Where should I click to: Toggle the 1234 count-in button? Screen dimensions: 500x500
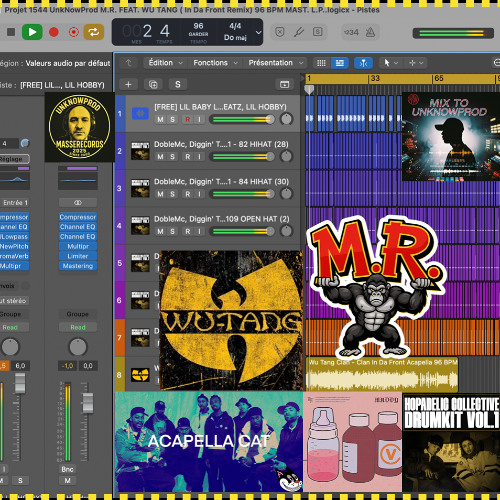[351, 32]
